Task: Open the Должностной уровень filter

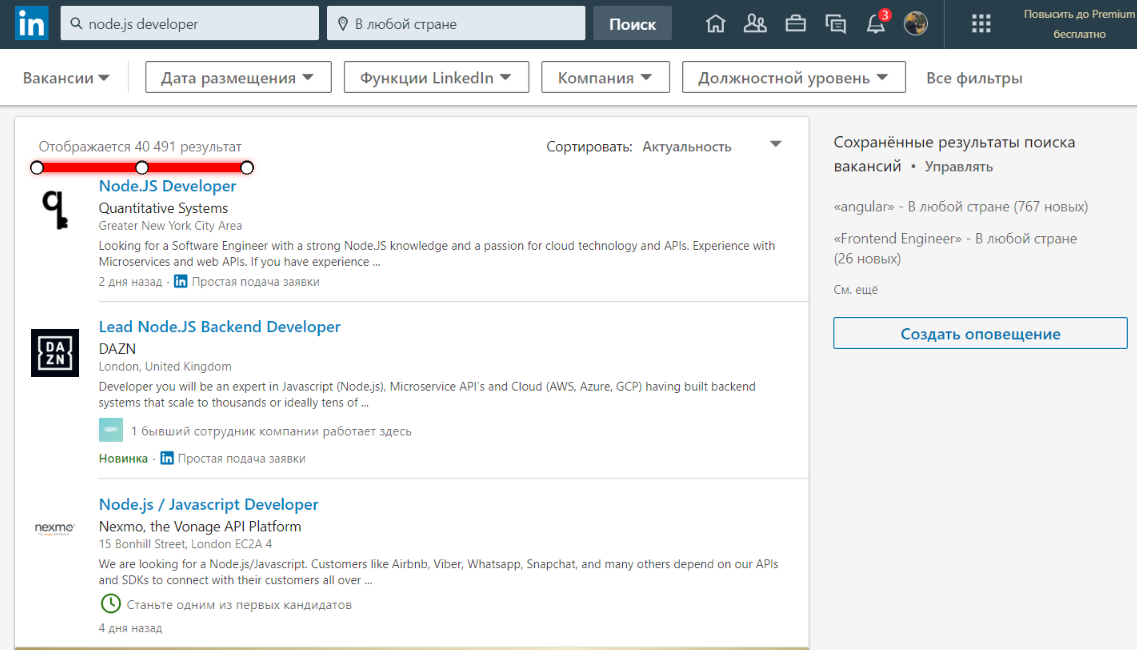Action: [x=793, y=78]
